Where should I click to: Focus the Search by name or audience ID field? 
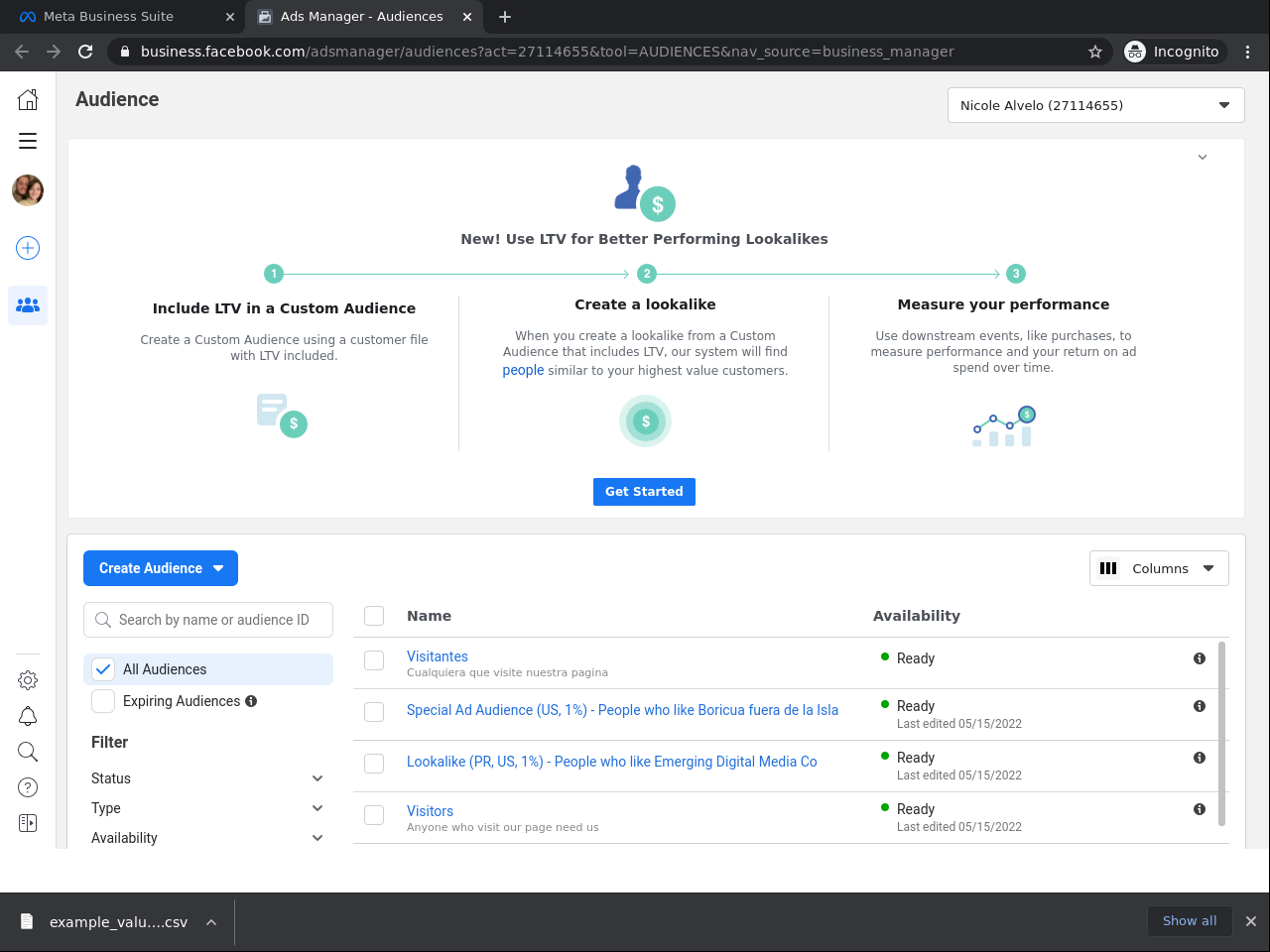coord(208,620)
